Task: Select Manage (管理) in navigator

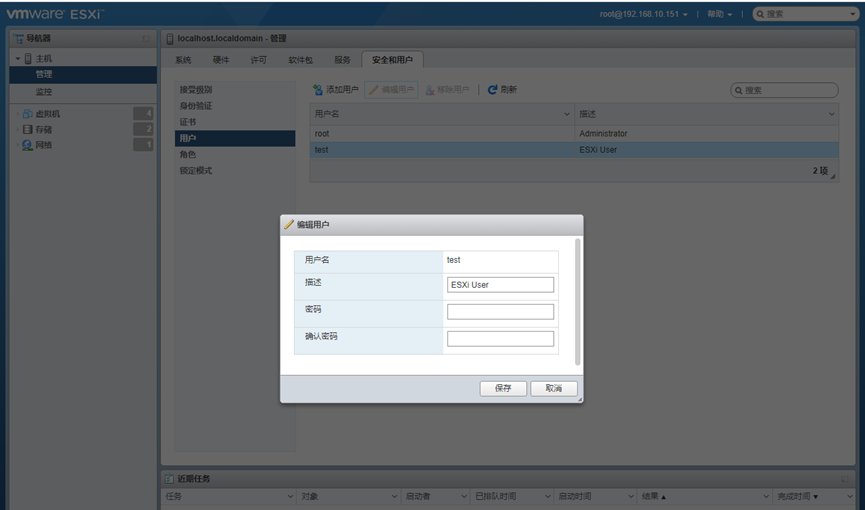Action: 83,75
